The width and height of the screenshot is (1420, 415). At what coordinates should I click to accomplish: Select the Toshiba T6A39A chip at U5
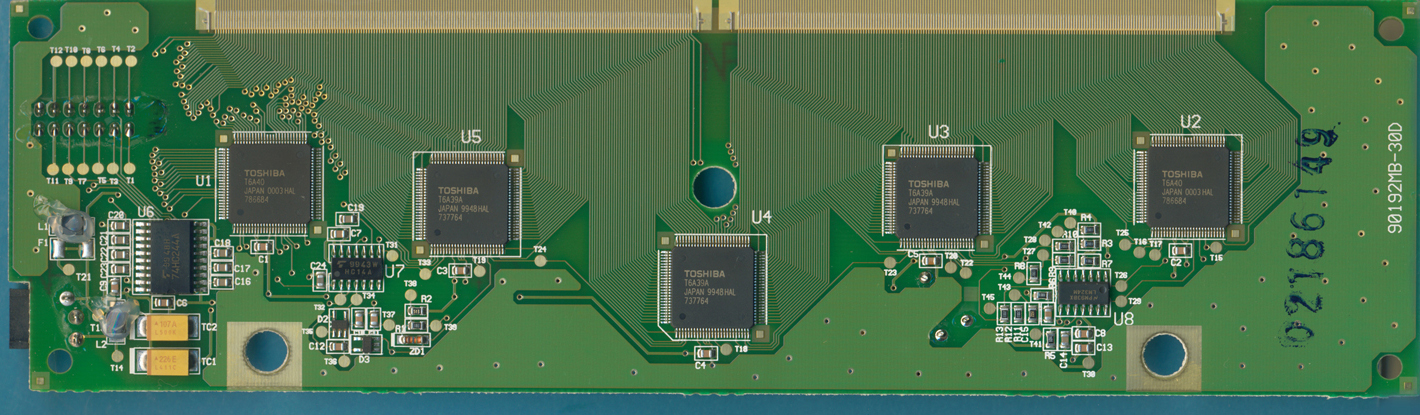pos(465,203)
